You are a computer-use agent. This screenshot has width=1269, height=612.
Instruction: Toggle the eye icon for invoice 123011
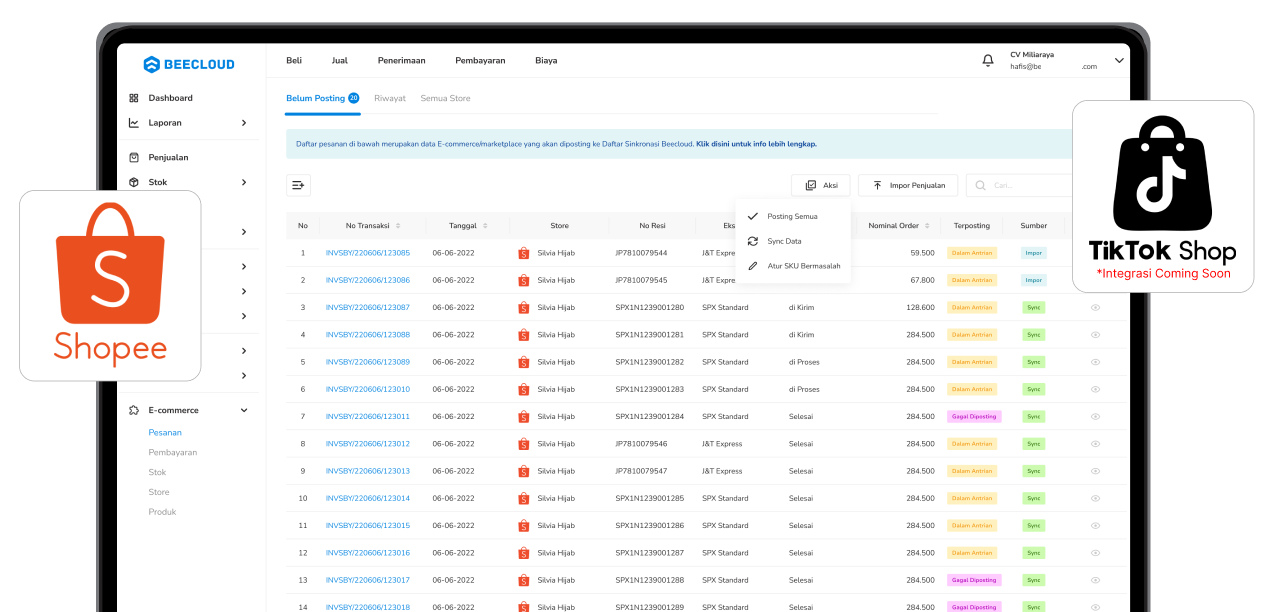pyautogui.click(x=1095, y=416)
